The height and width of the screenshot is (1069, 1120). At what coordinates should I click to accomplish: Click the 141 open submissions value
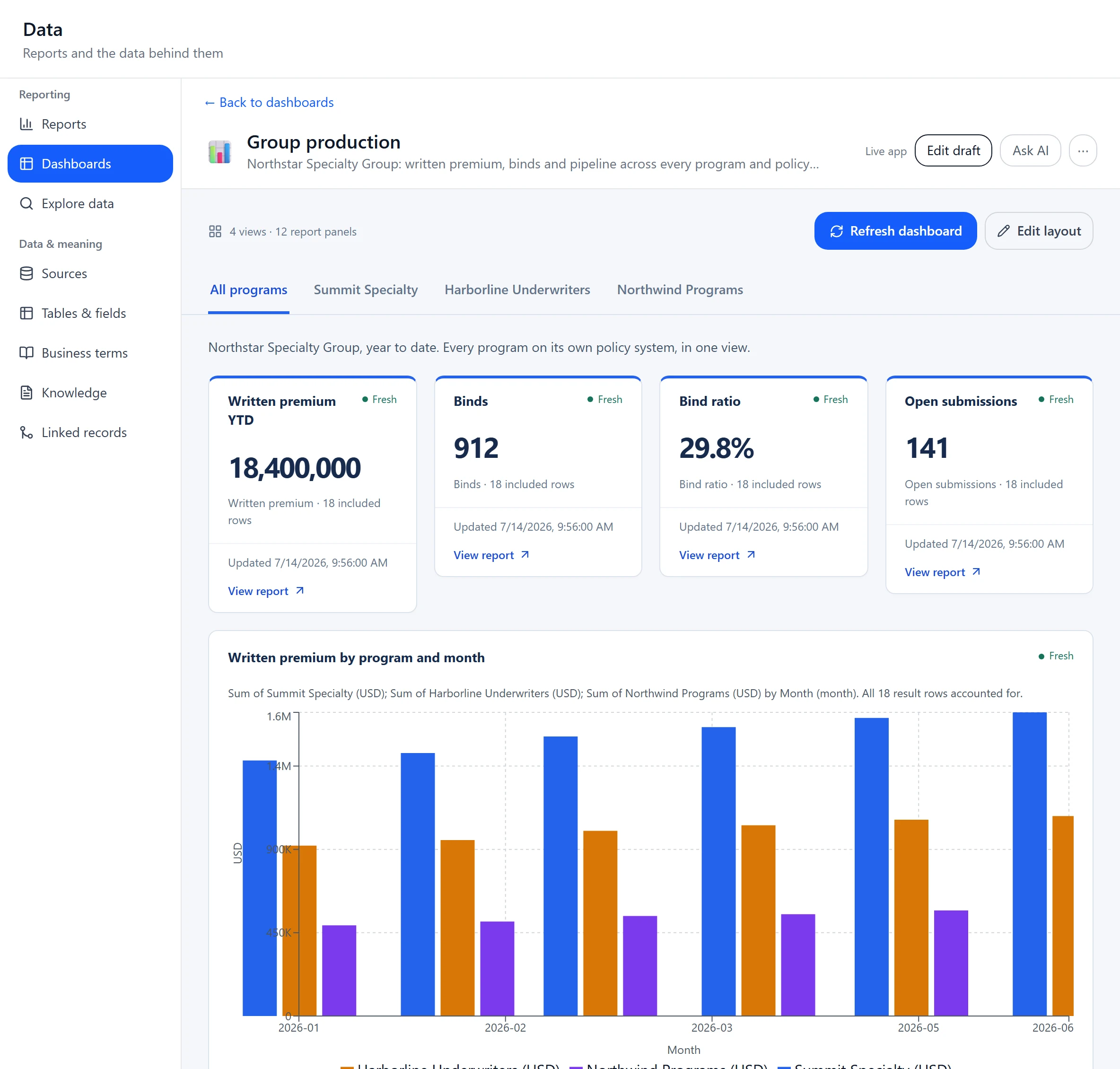927,448
